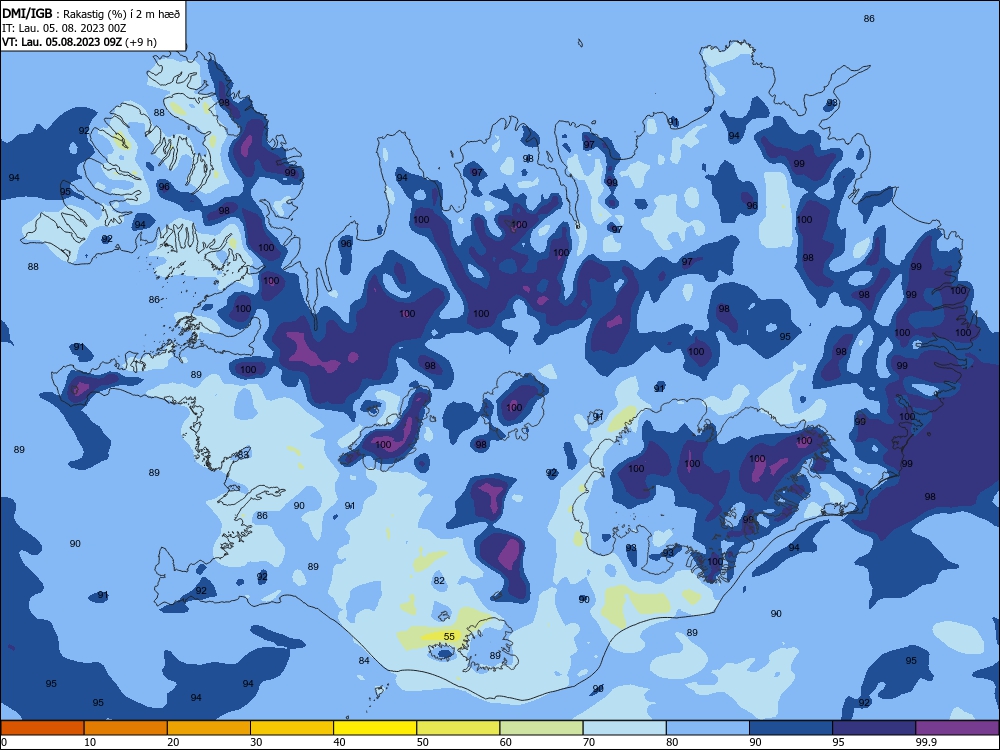Click the light blue 80–90 legend swatch
This screenshot has width=1000, height=750.
click(x=708, y=728)
